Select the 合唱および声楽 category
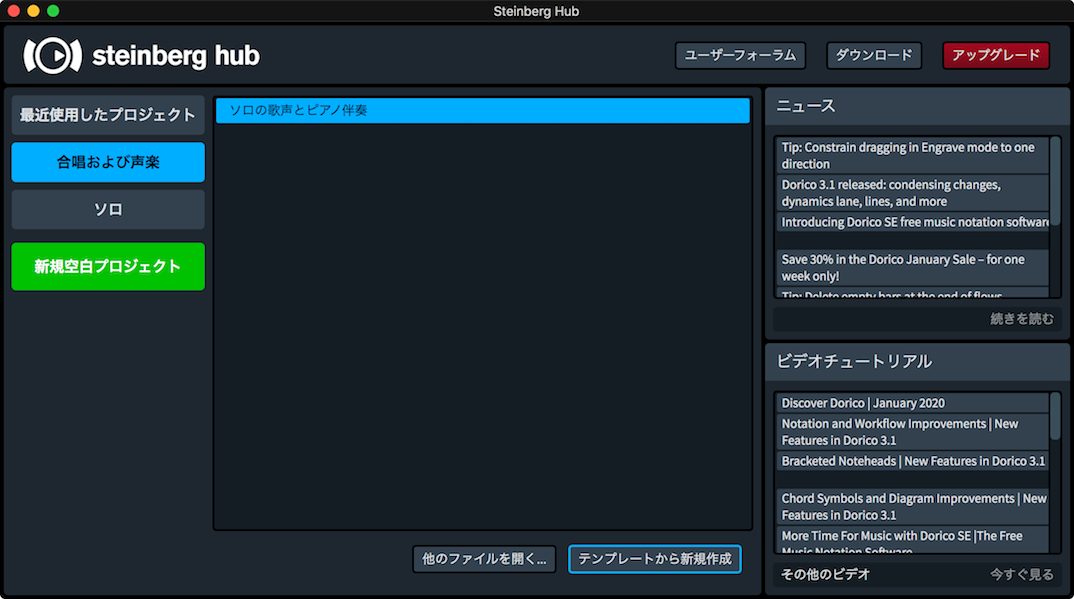This screenshot has height=599, width=1074. [x=108, y=162]
